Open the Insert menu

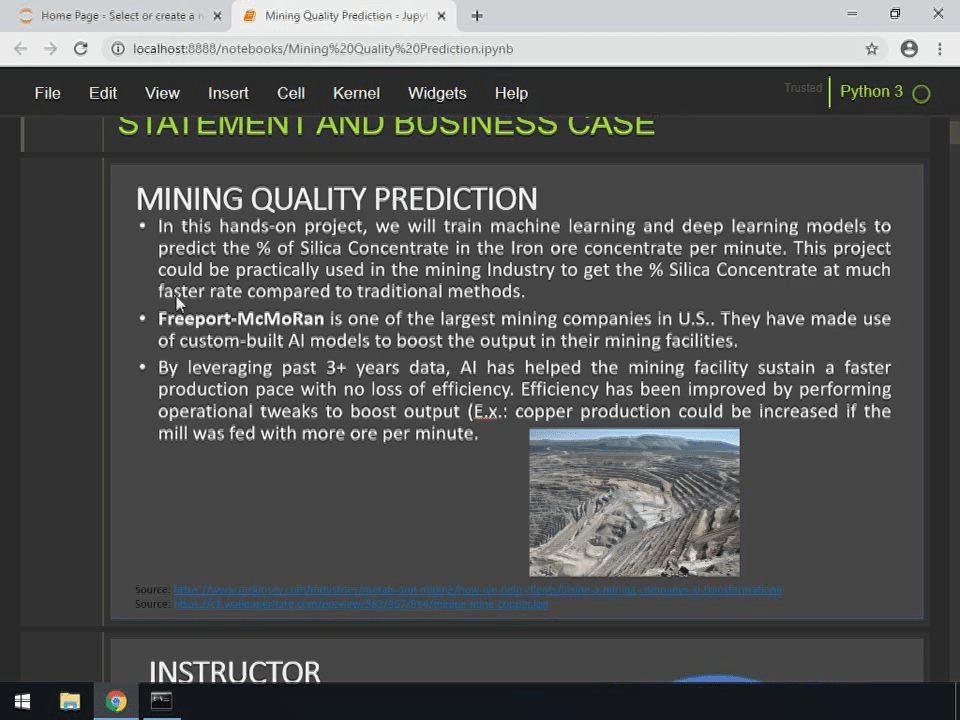(x=228, y=93)
